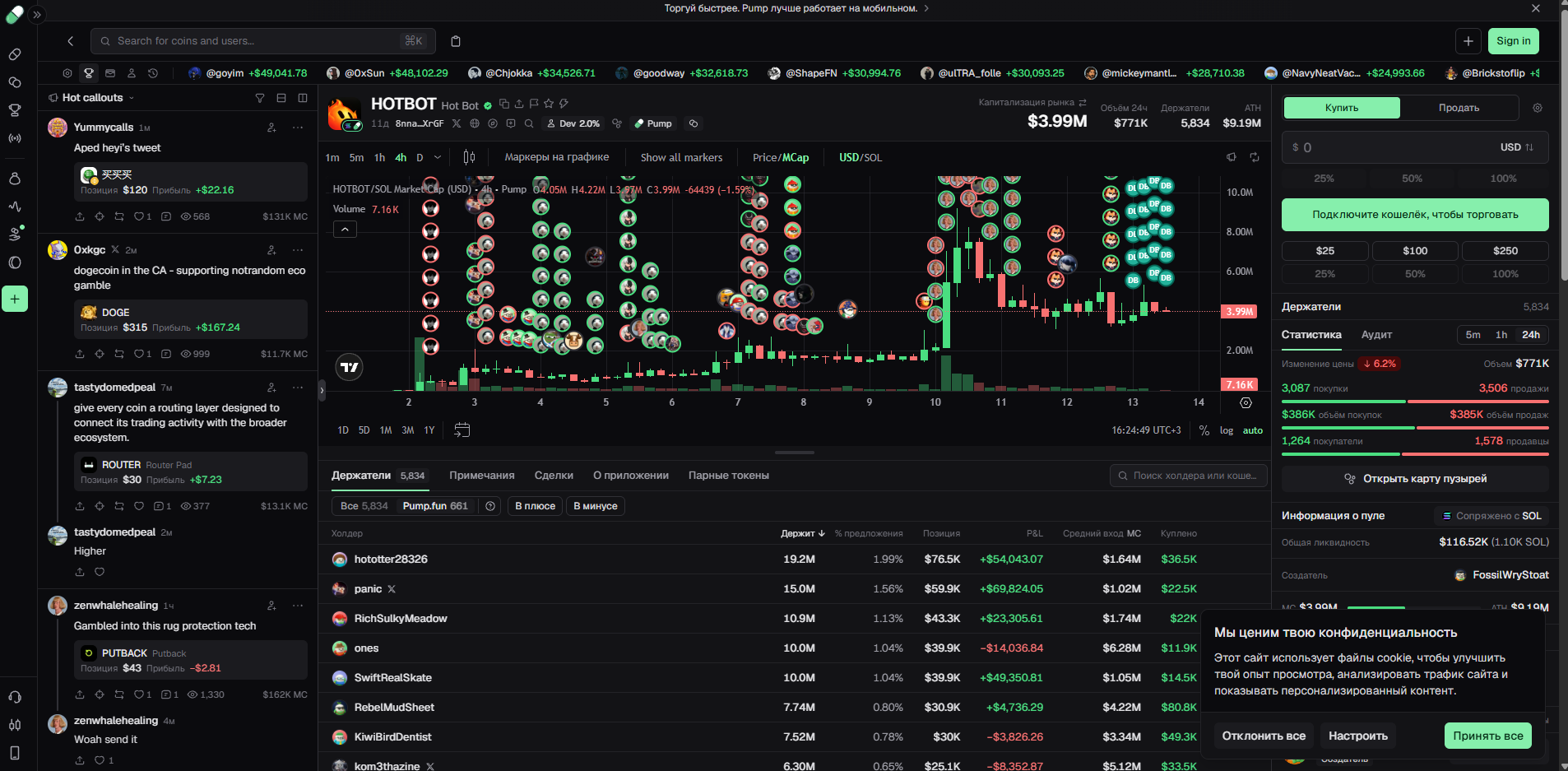Click the plus button next to Sign in

point(1468,41)
